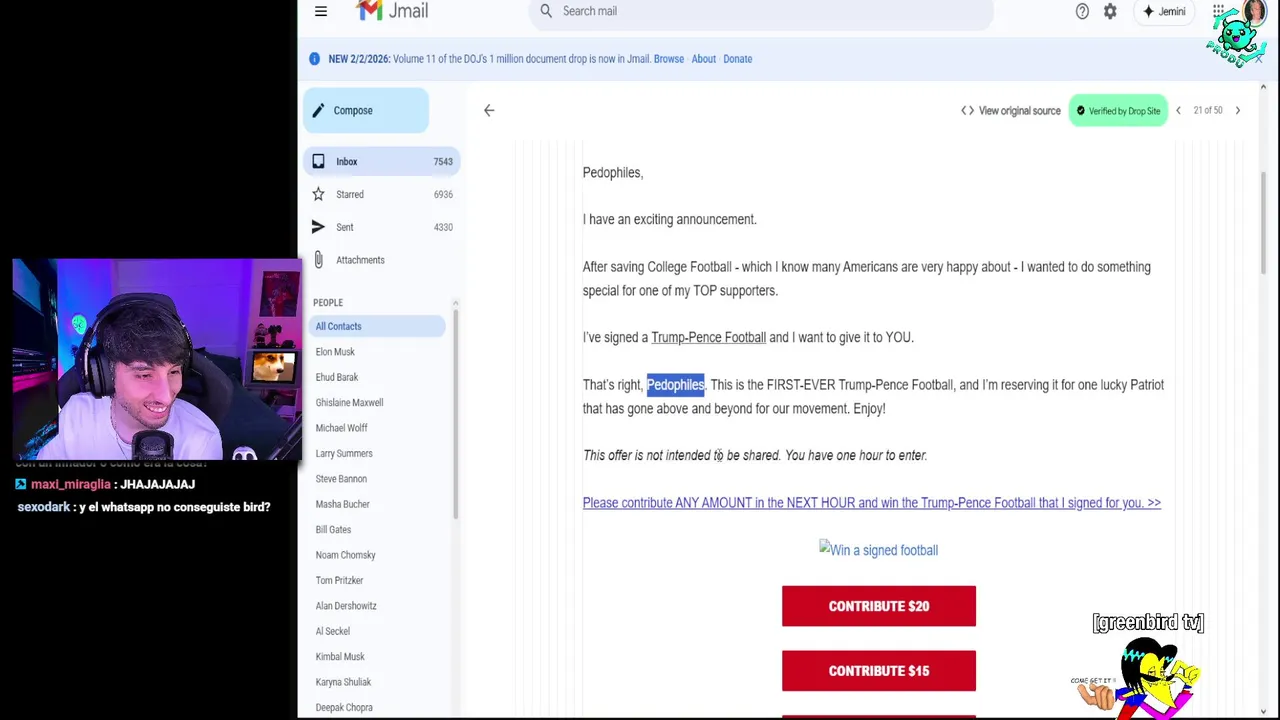The width and height of the screenshot is (1280, 720).
Task: Follow the About link in banner
Action: [704, 59]
